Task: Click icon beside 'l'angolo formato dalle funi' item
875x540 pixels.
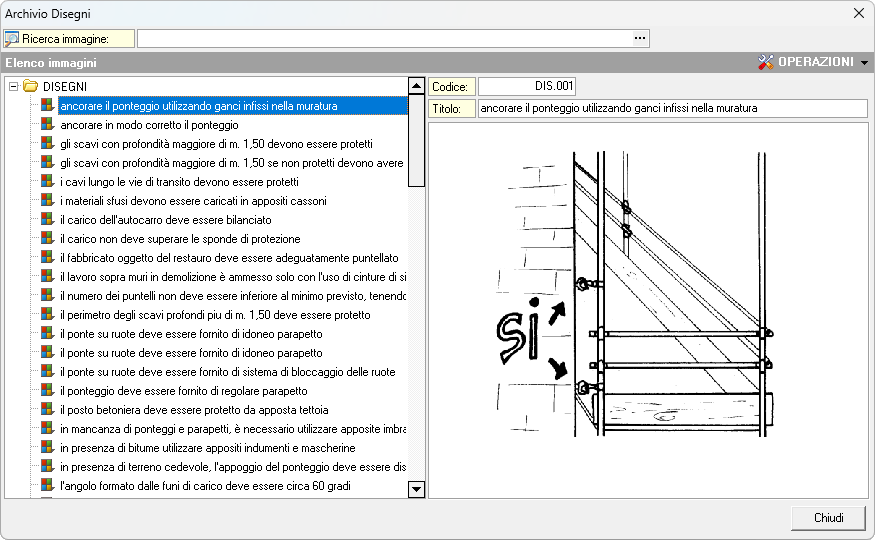Action: click(47, 486)
